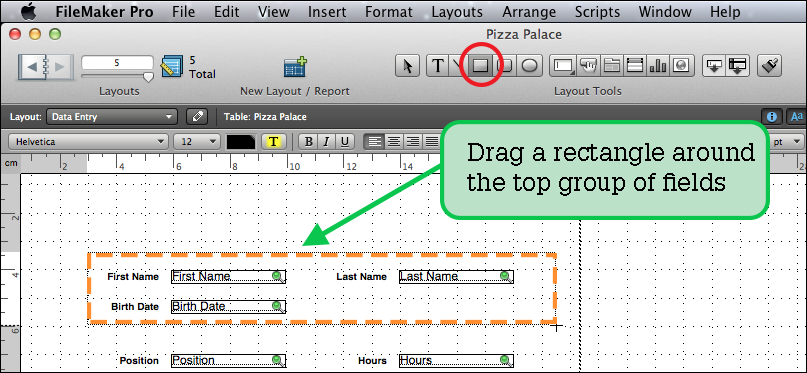807x373 pixels.
Task: Click the layouts ruler-sheet icon
Action: (172, 67)
